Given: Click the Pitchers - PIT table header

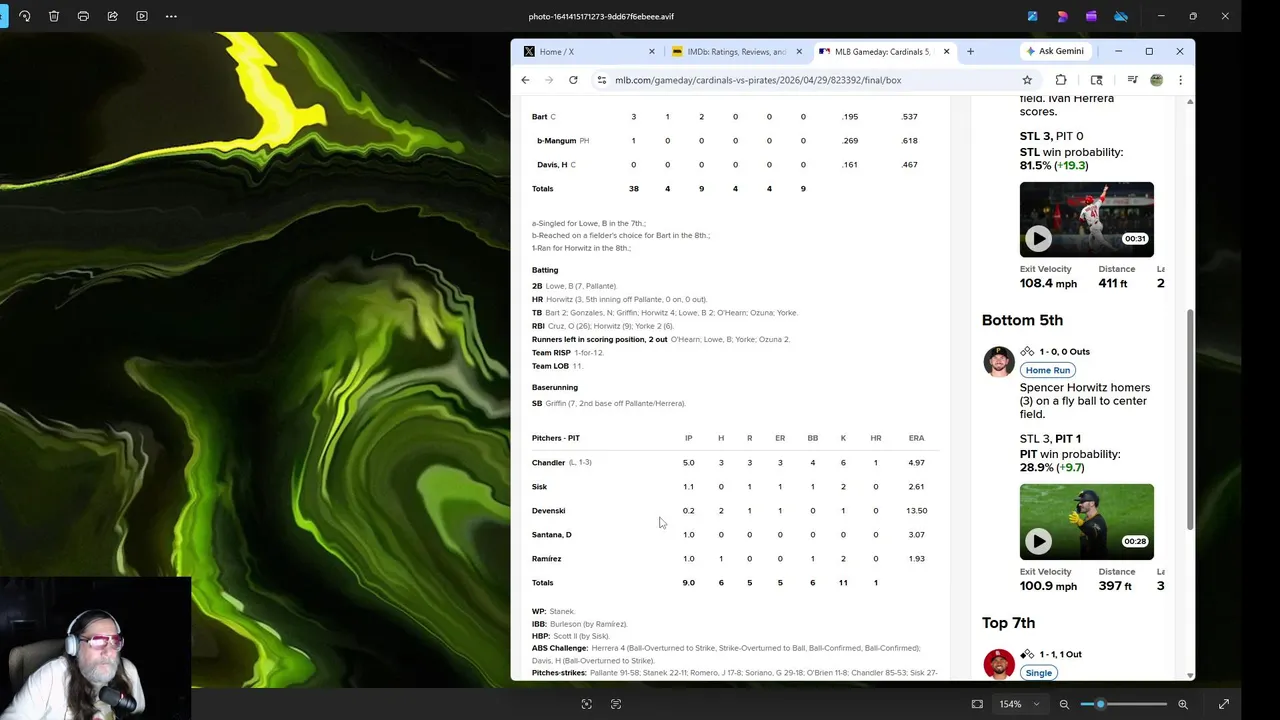Looking at the screenshot, I should point(555,438).
